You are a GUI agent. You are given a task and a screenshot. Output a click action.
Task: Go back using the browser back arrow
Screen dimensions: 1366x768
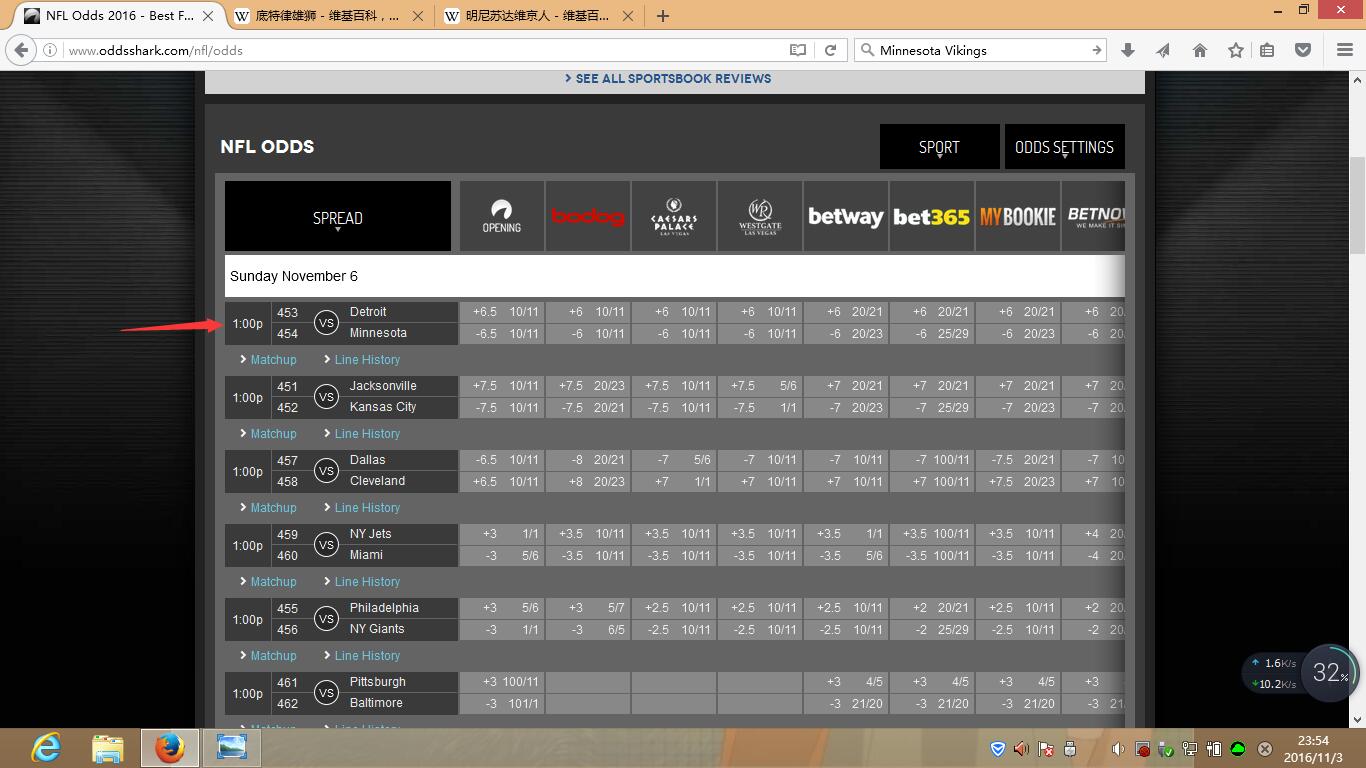point(21,50)
